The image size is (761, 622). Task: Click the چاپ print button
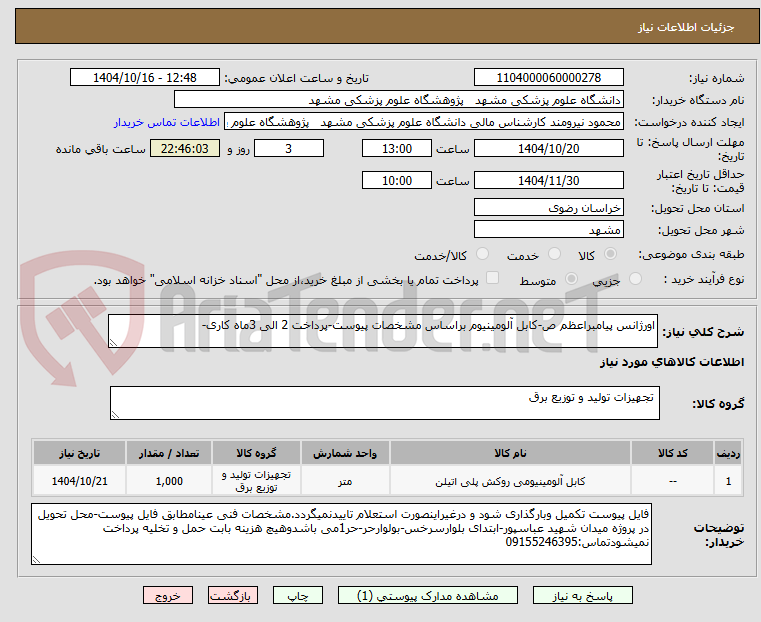(298, 595)
